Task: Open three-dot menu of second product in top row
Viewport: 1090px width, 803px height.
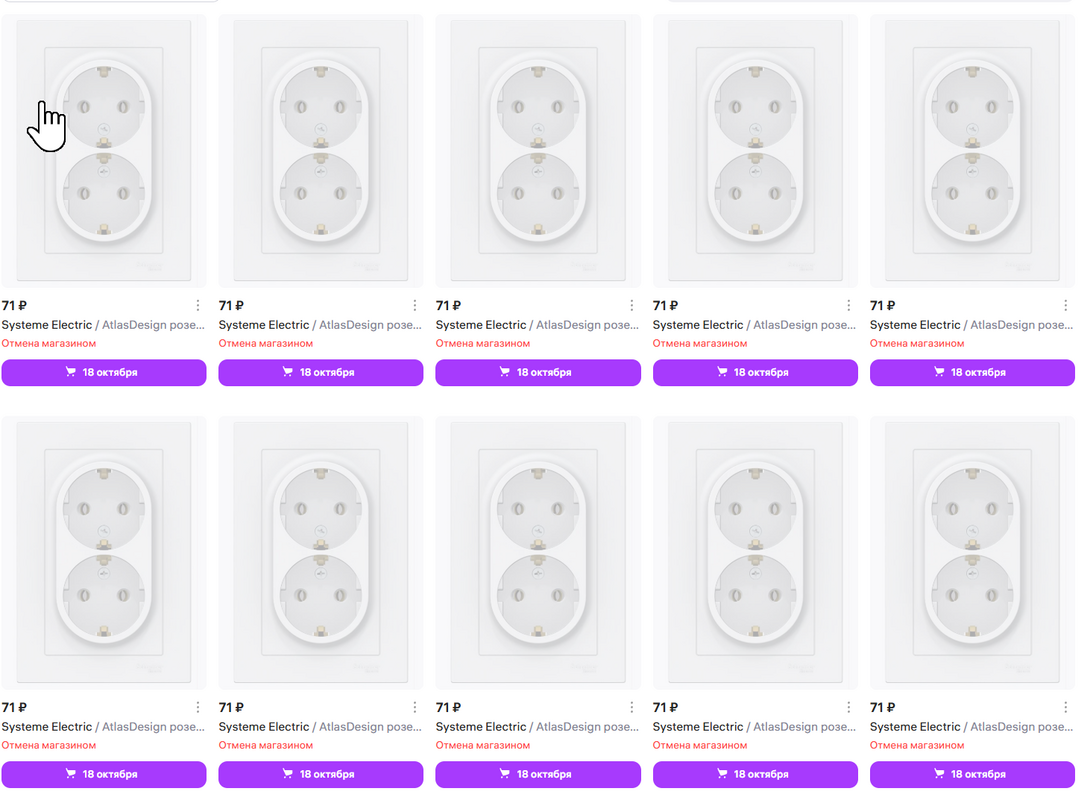Action: (415, 306)
